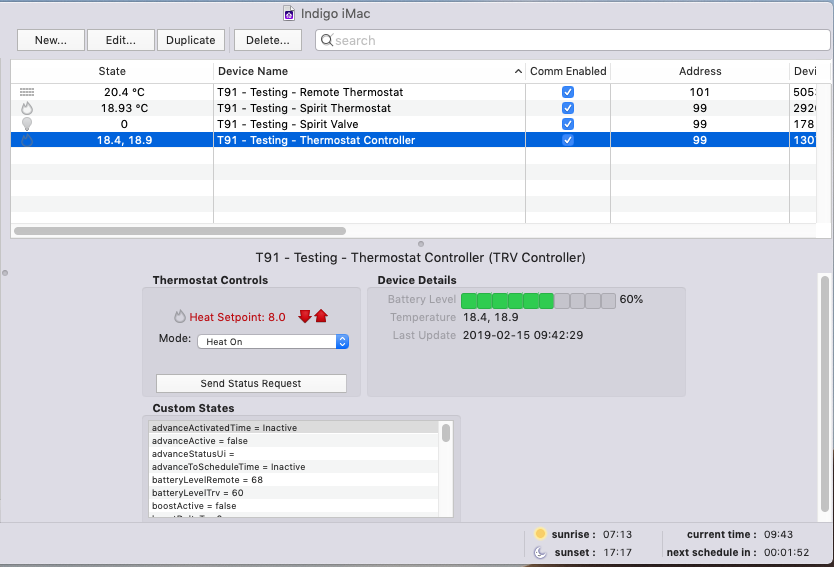Image resolution: width=834 pixels, height=567 pixels.
Task: Click the split pane divider handle dot
Action: (x=421, y=244)
